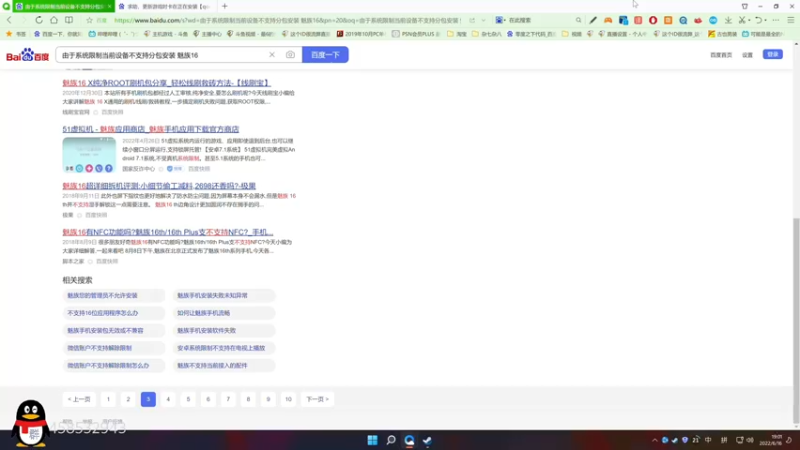Reload the current Baidu page
The width and height of the screenshot is (800, 450).
pos(39,20)
